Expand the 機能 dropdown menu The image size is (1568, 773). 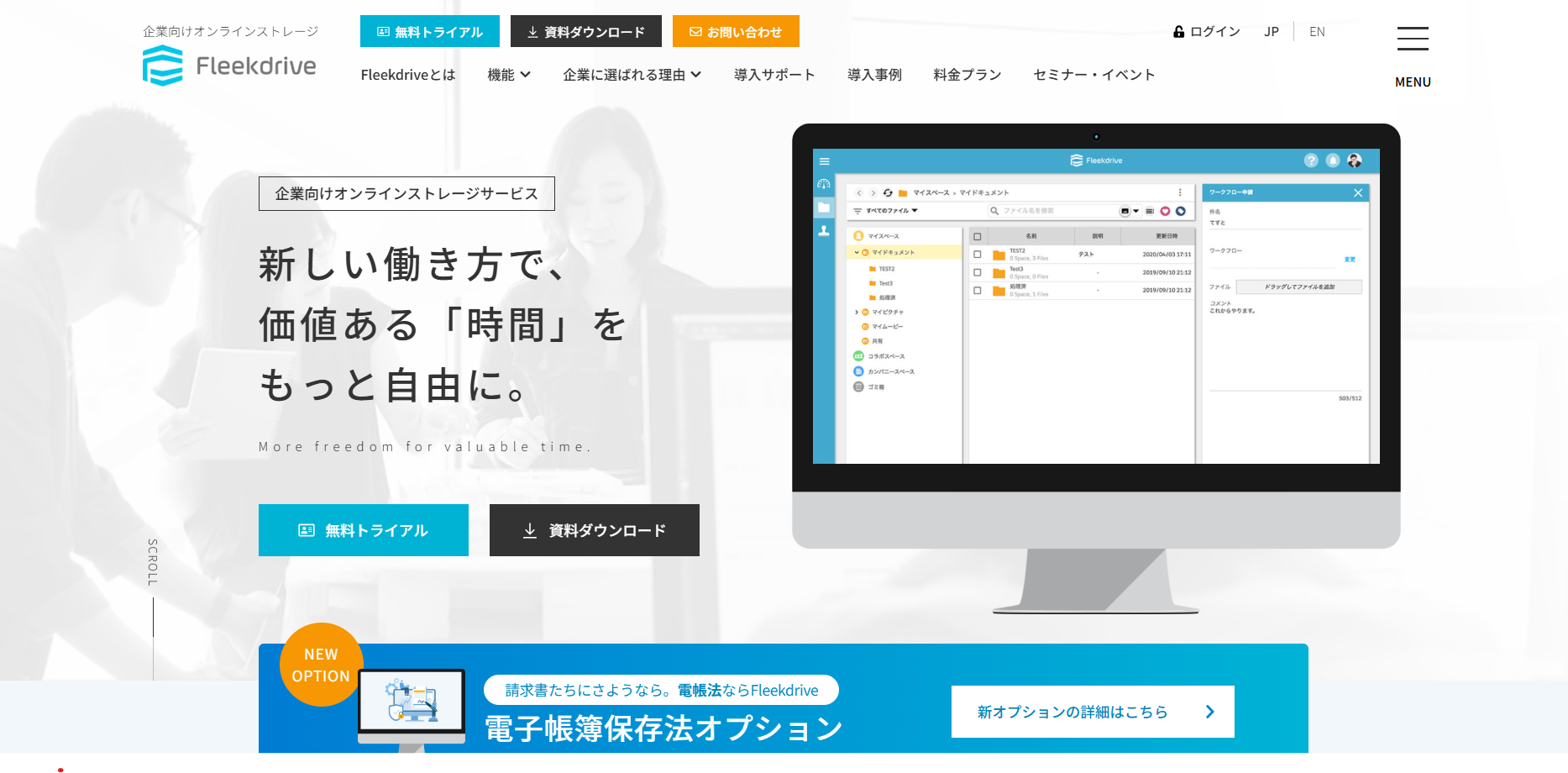click(509, 75)
